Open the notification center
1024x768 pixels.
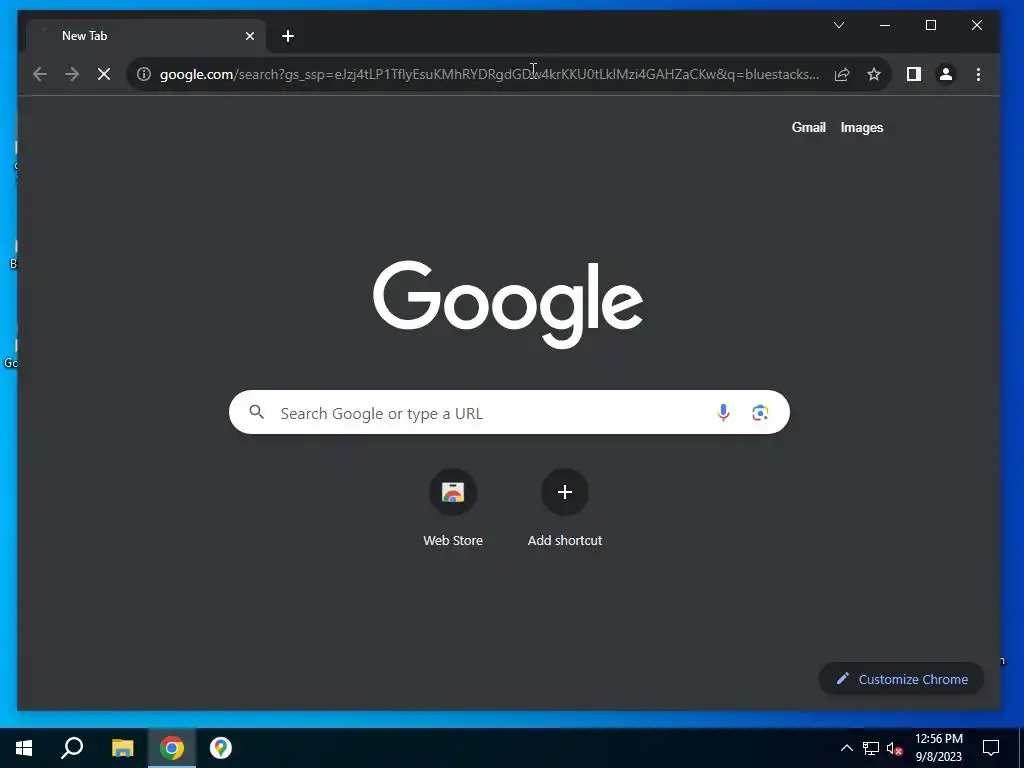tap(991, 748)
